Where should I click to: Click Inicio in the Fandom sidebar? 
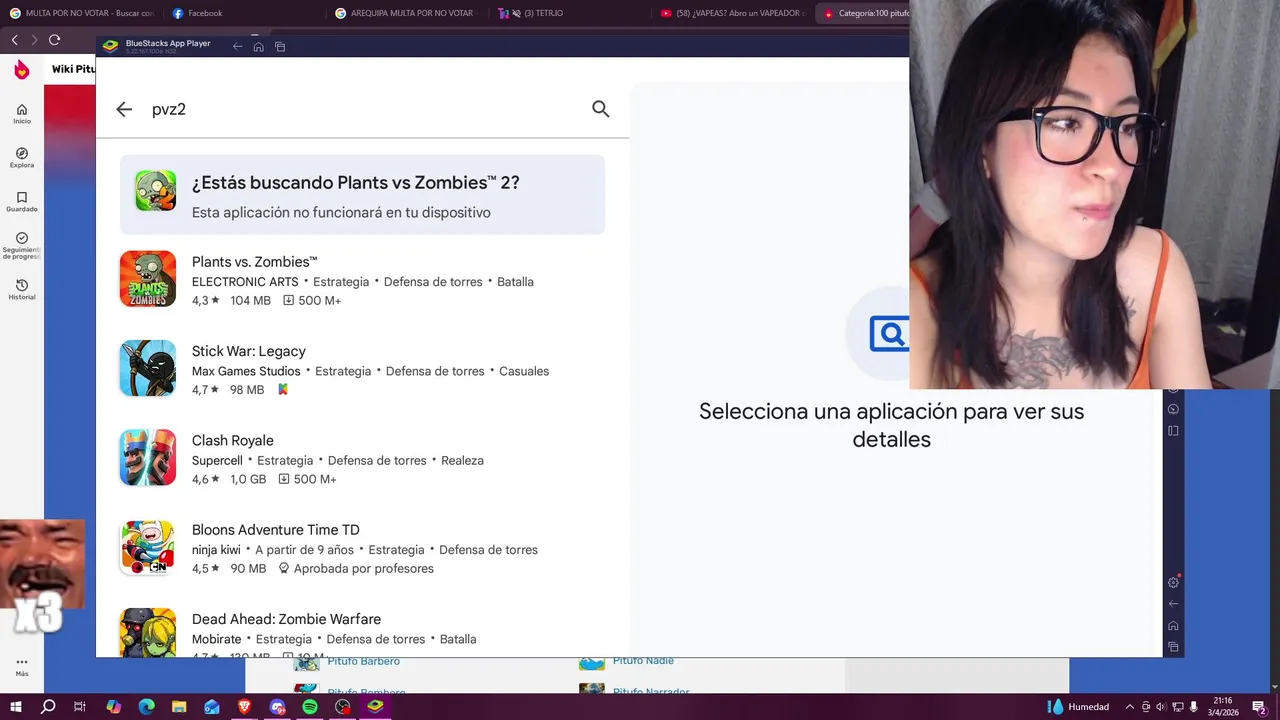[x=22, y=114]
